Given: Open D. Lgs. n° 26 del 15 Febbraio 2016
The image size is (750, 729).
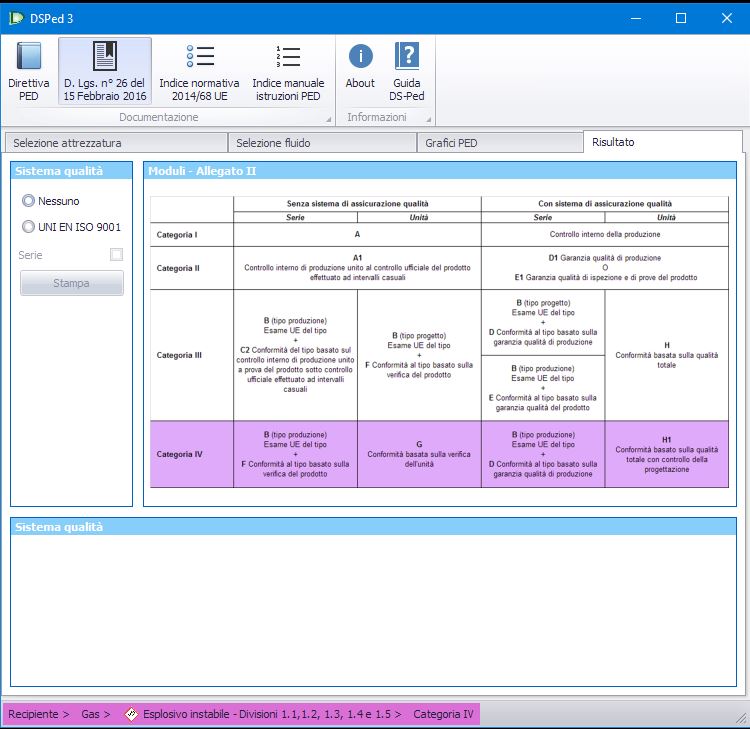Looking at the screenshot, I should click(x=105, y=71).
